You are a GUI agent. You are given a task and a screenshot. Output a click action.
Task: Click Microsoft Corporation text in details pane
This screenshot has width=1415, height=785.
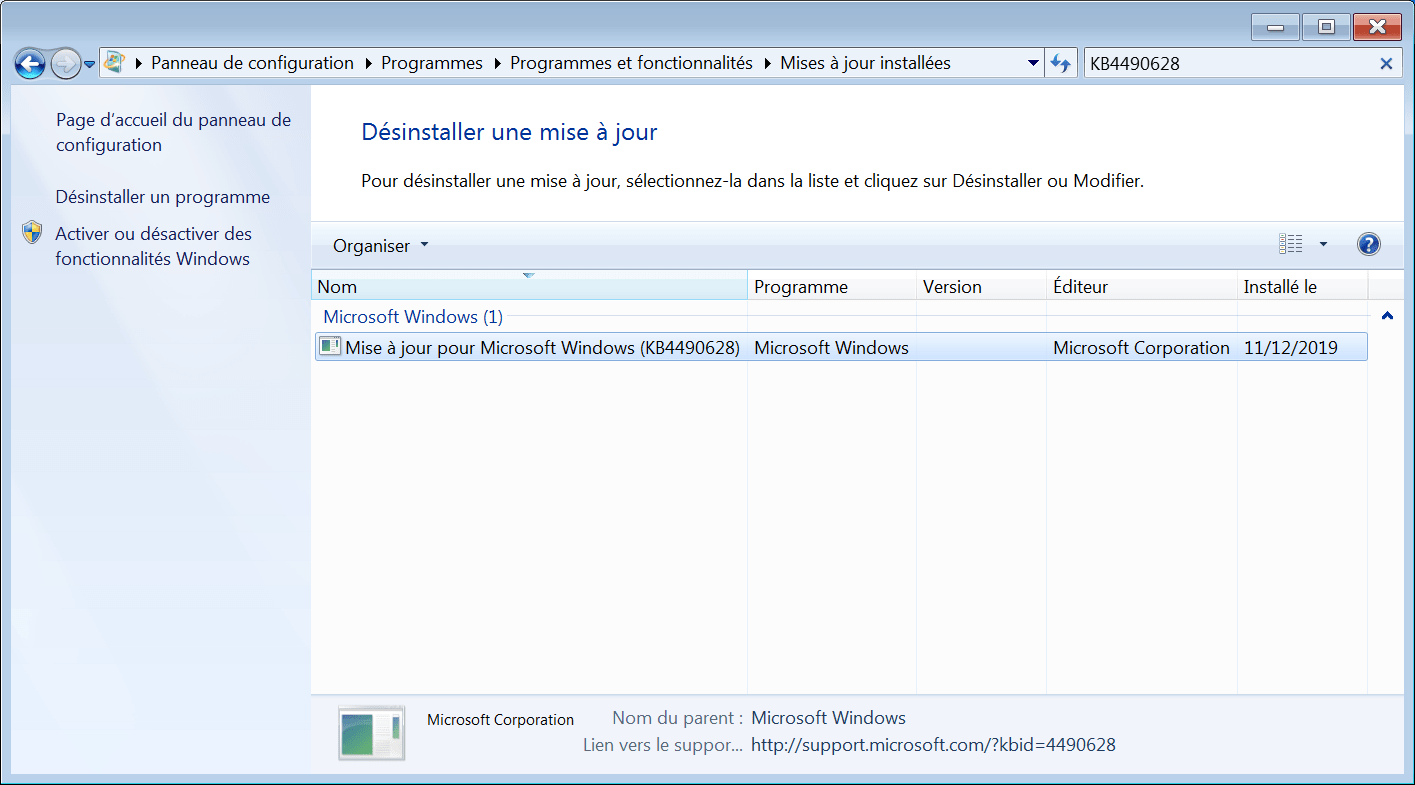500,719
